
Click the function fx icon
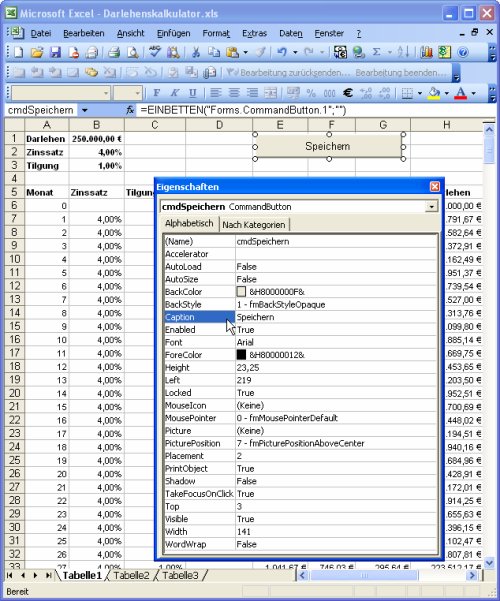130,110
